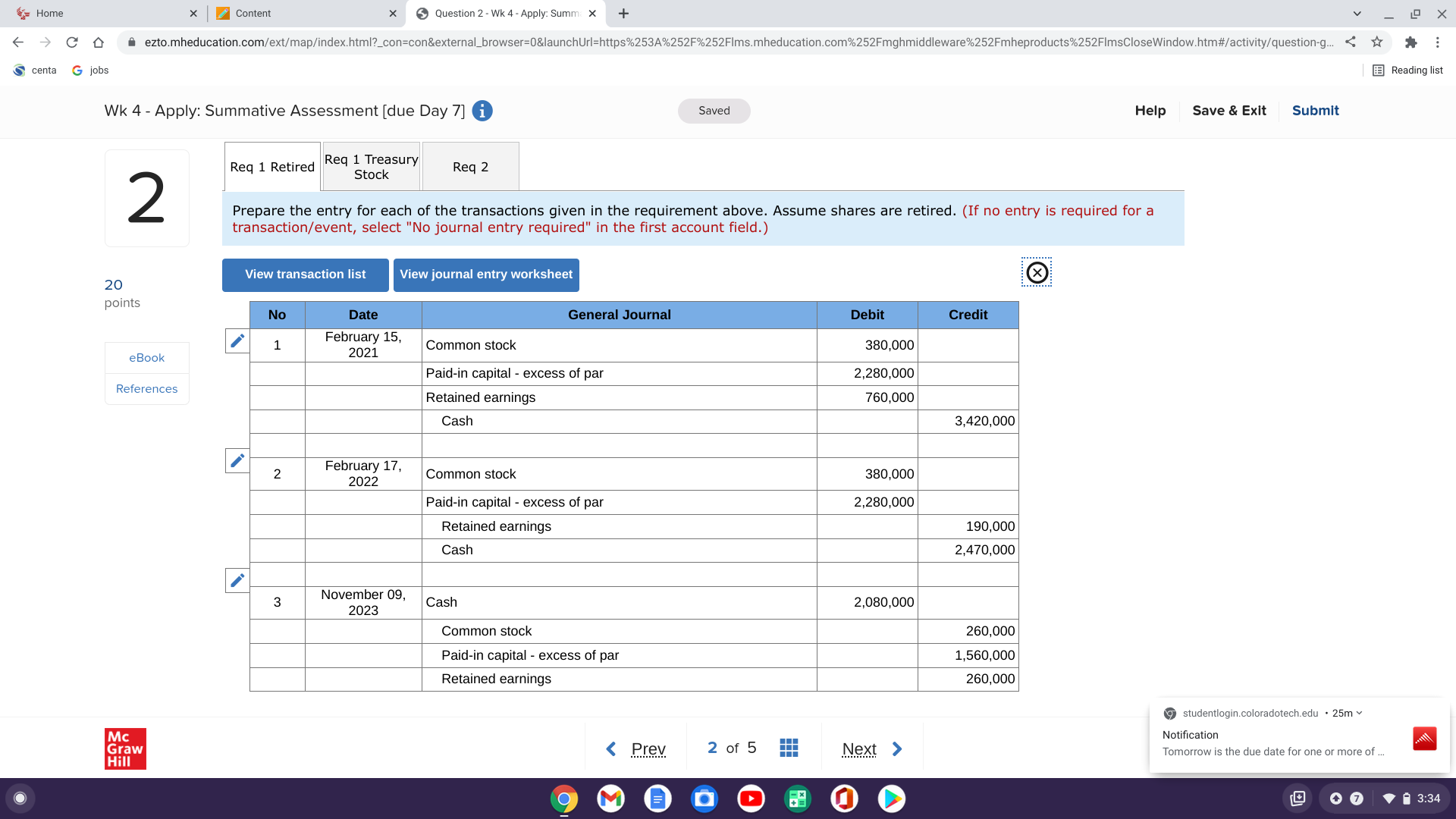
Task: Open the browser home page icon
Action: click(99, 42)
